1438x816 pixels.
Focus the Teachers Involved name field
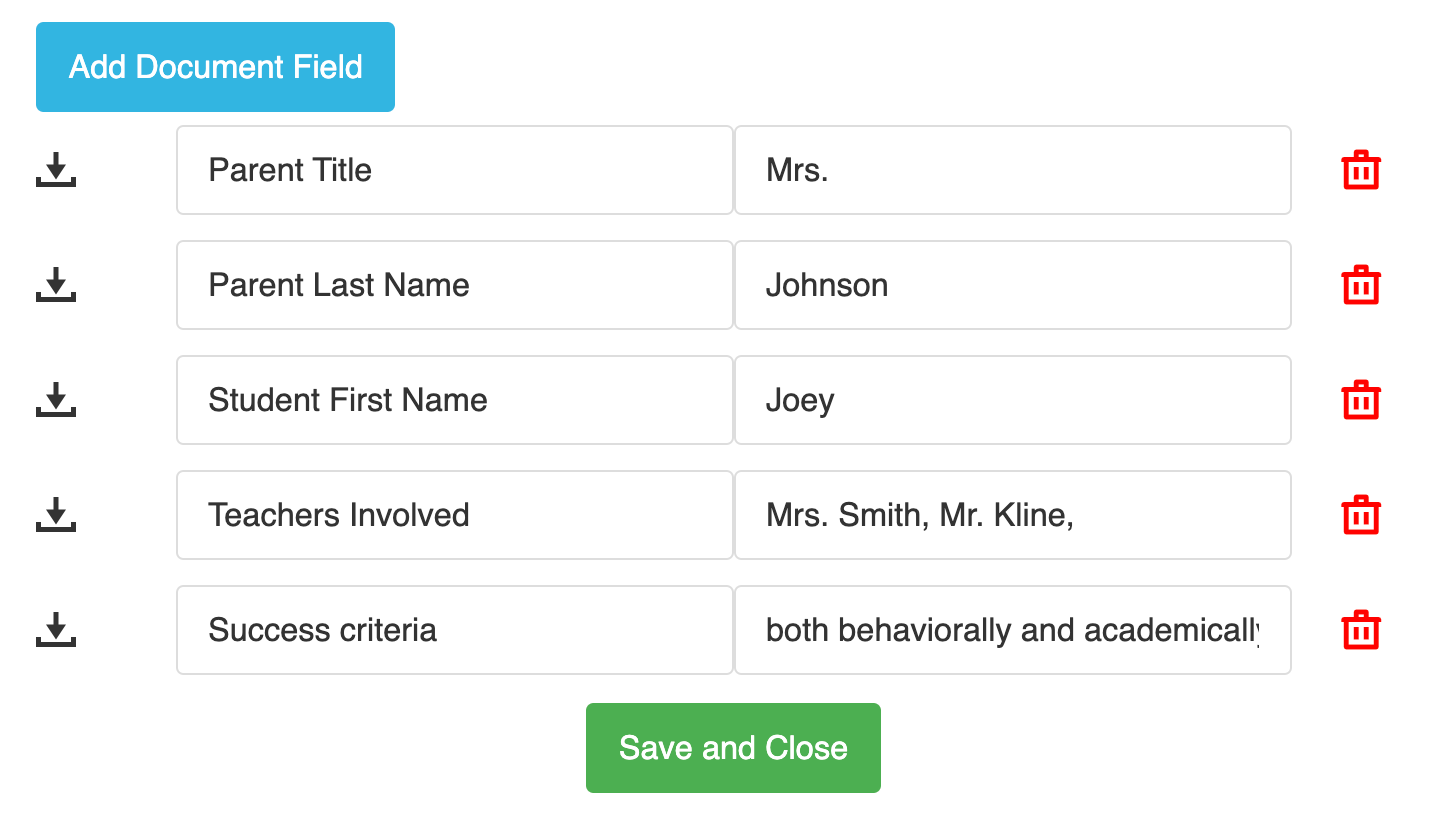[x=455, y=515]
